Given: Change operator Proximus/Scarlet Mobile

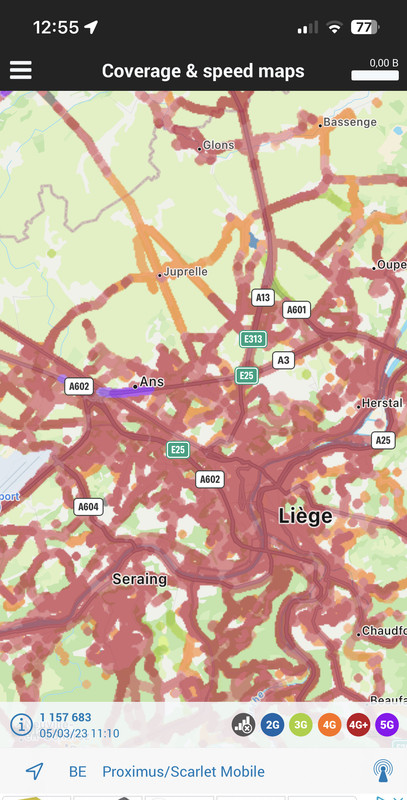Looking at the screenshot, I should click(x=184, y=771).
